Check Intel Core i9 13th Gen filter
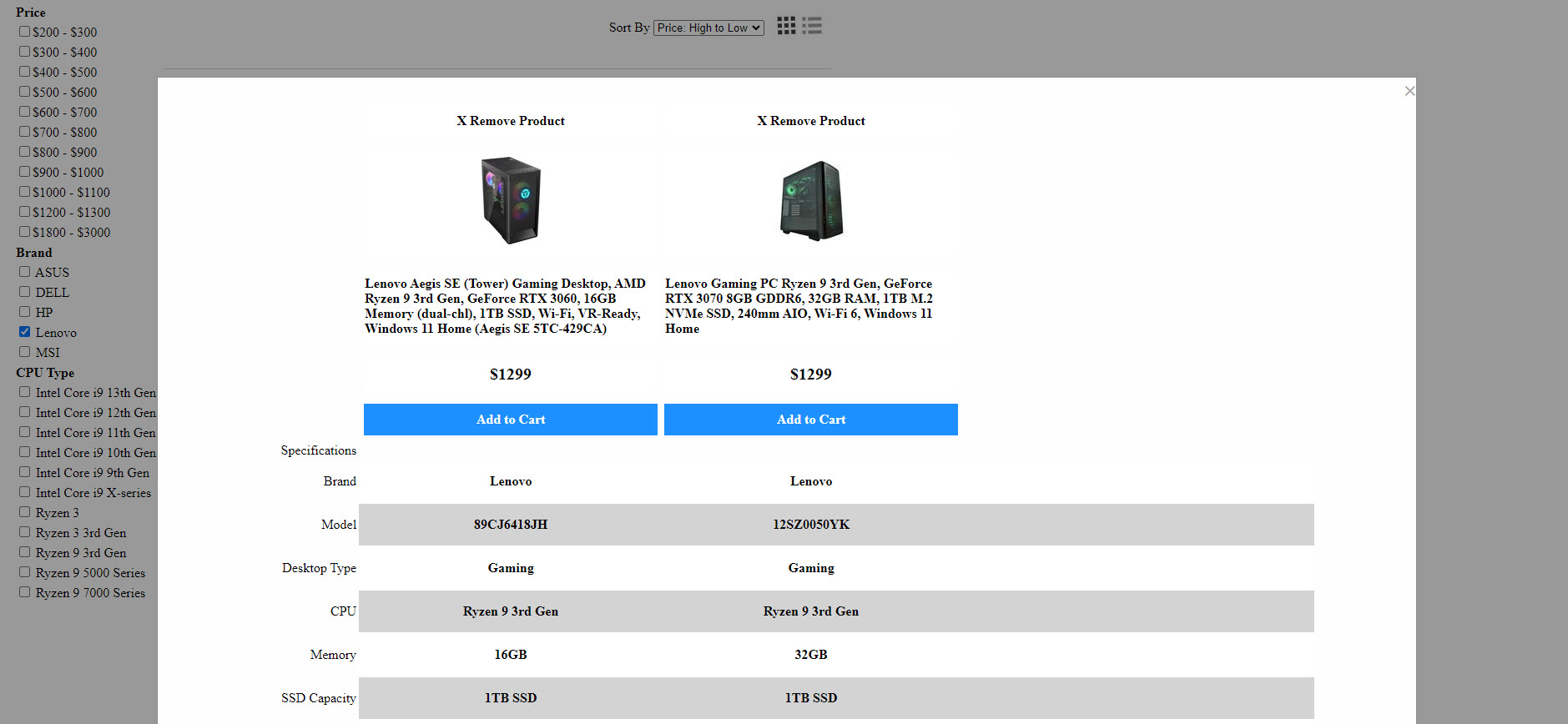This screenshot has height=724, width=1568. coord(25,392)
